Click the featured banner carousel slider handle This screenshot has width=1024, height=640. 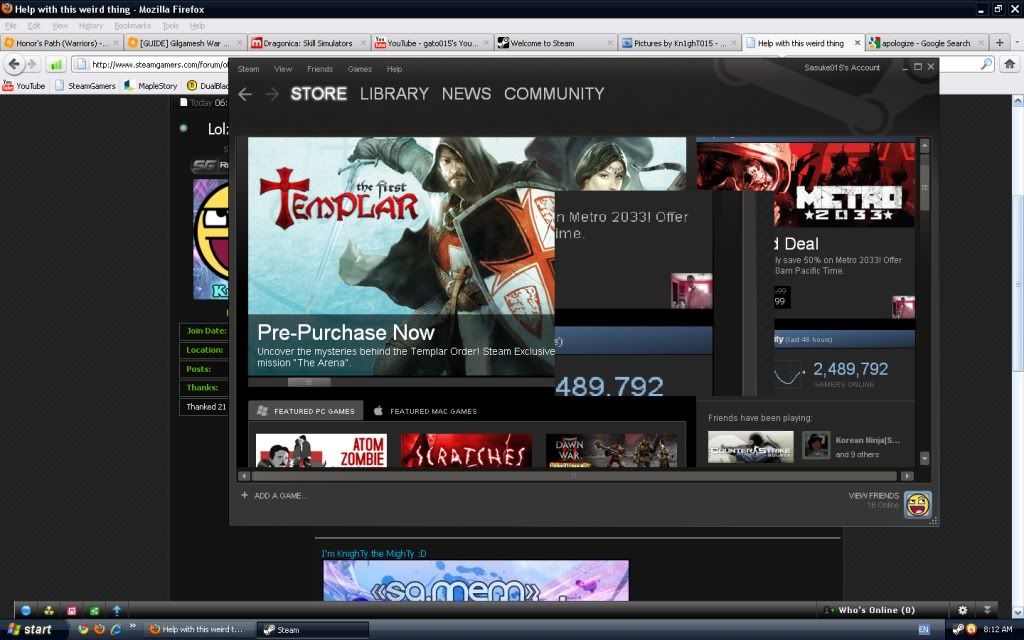(x=309, y=382)
